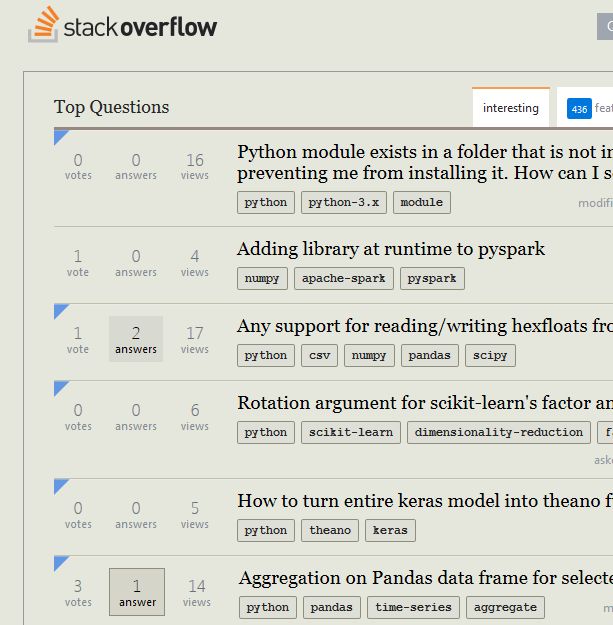Select the scikit-learn tag

pos(351,432)
